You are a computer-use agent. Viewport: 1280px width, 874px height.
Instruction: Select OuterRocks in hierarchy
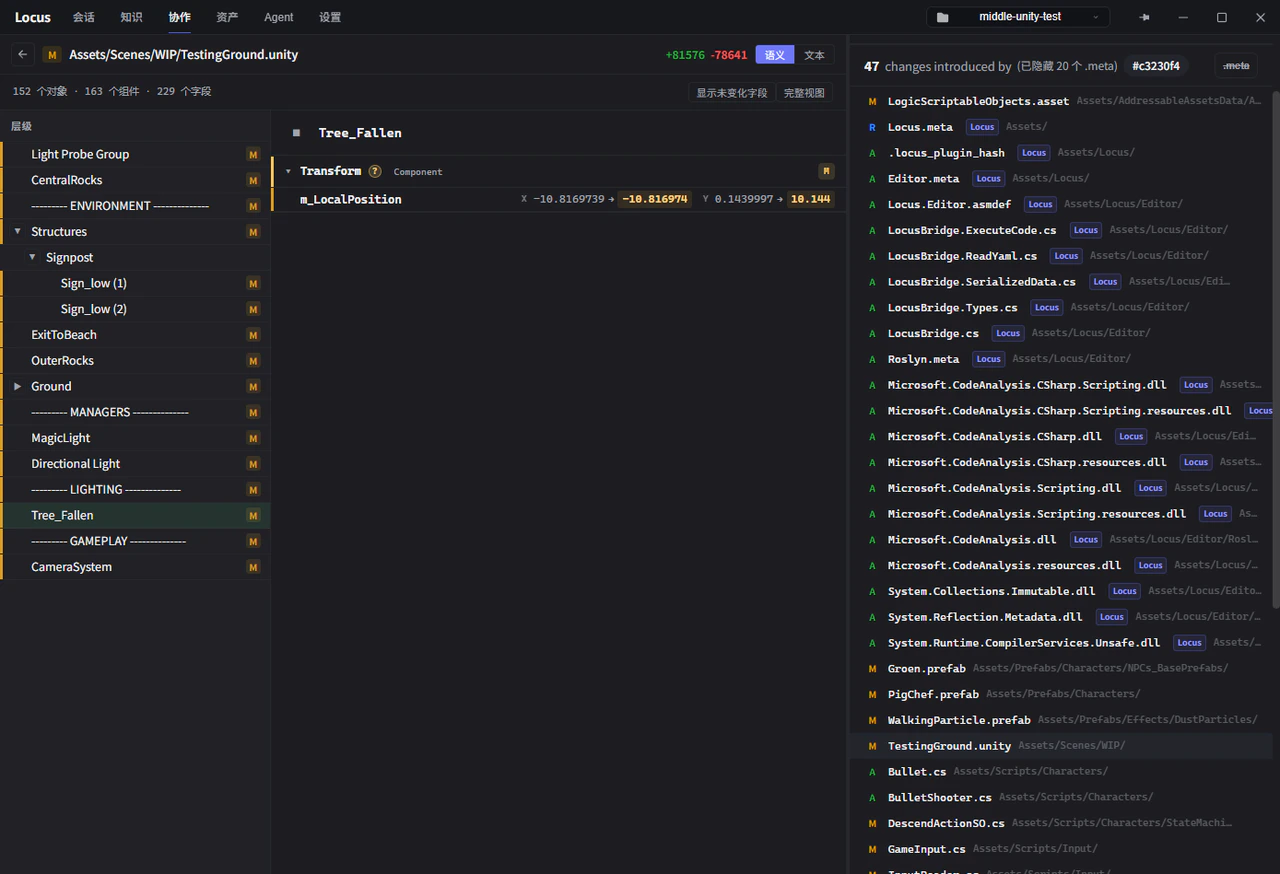(x=135, y=360)
